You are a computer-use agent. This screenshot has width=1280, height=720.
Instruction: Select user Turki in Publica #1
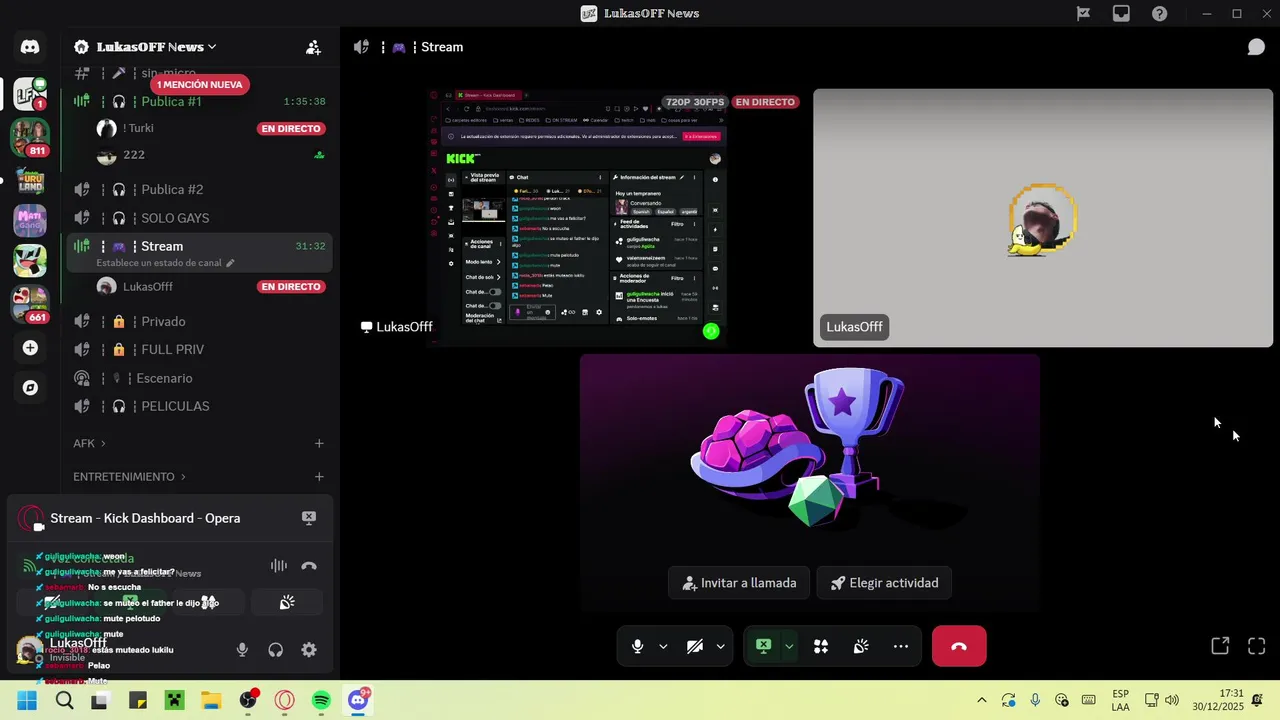[210, 128]
